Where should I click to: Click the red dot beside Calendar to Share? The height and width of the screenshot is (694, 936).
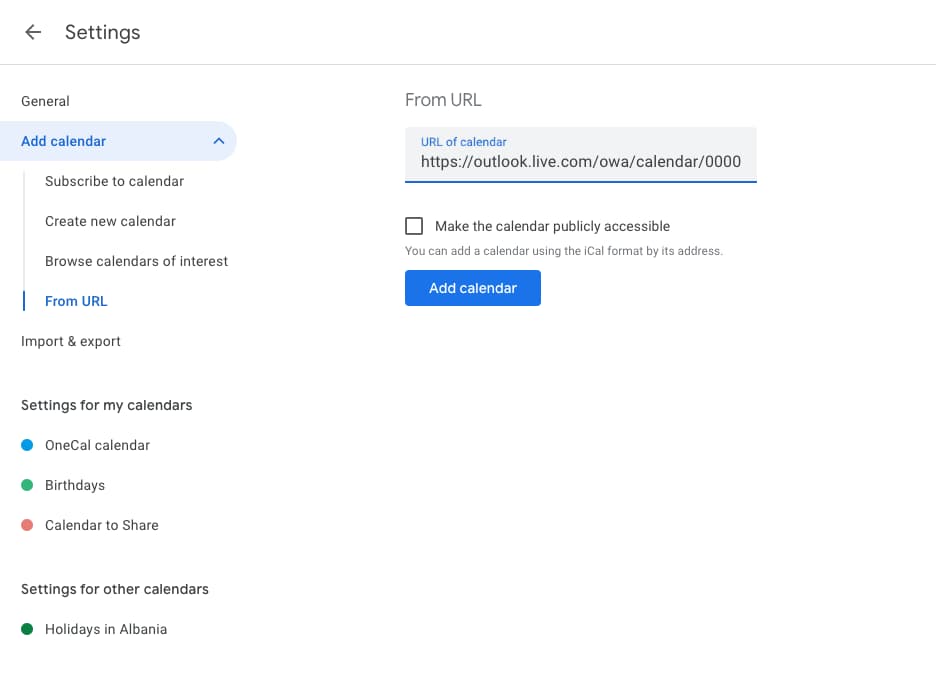point(26,525)
